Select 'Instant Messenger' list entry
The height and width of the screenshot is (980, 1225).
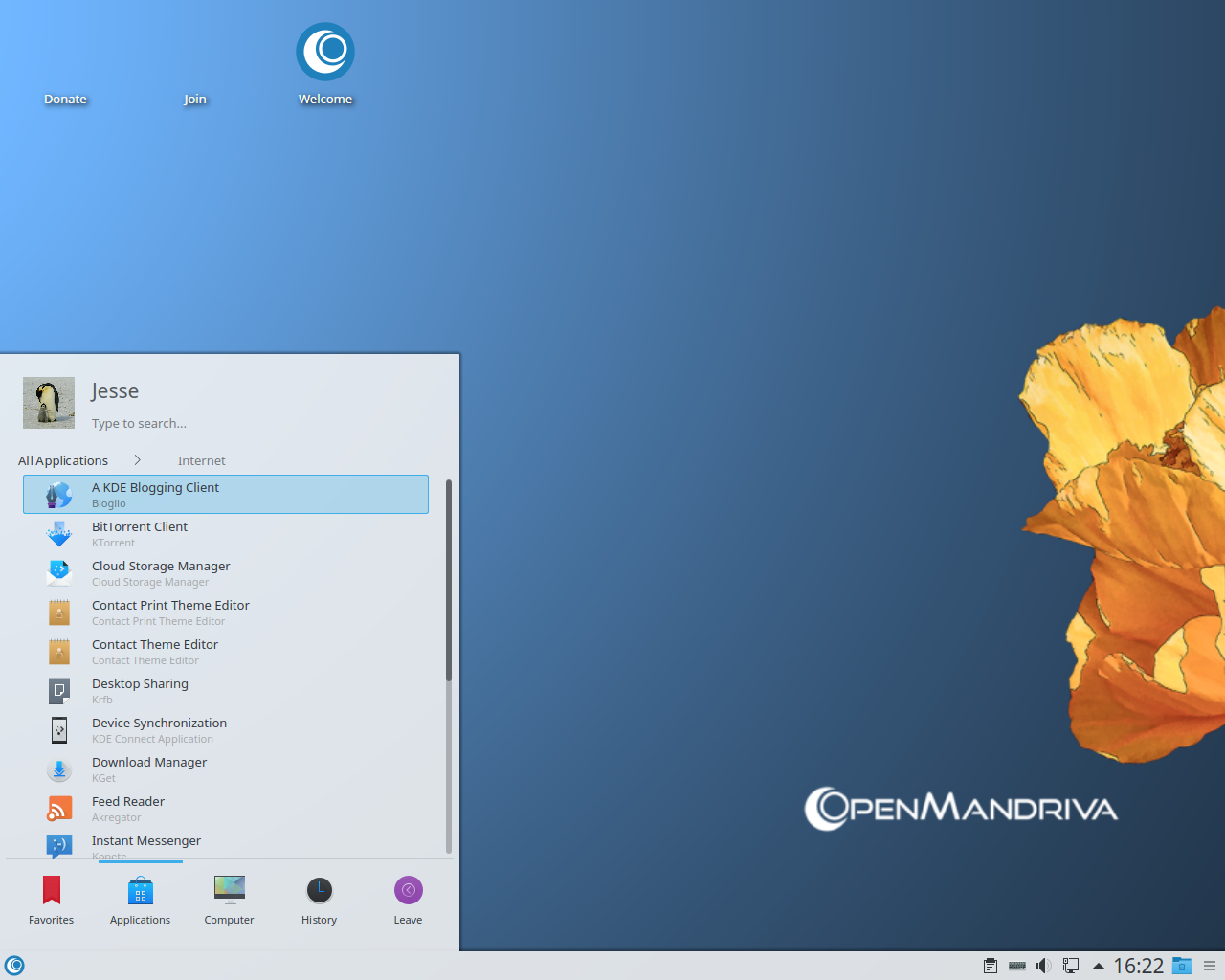[x=226, y=844]
